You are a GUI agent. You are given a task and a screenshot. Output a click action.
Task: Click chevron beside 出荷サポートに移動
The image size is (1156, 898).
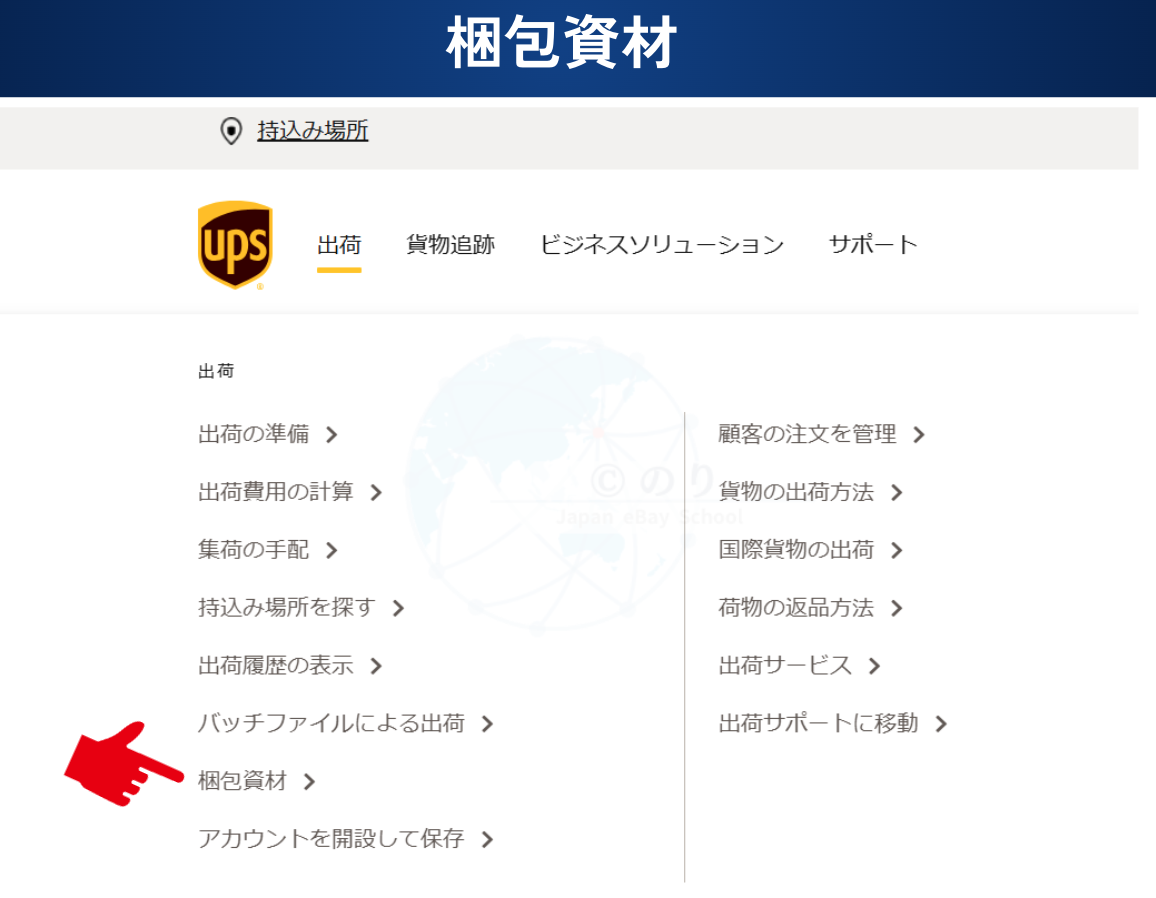coord(941,724)
